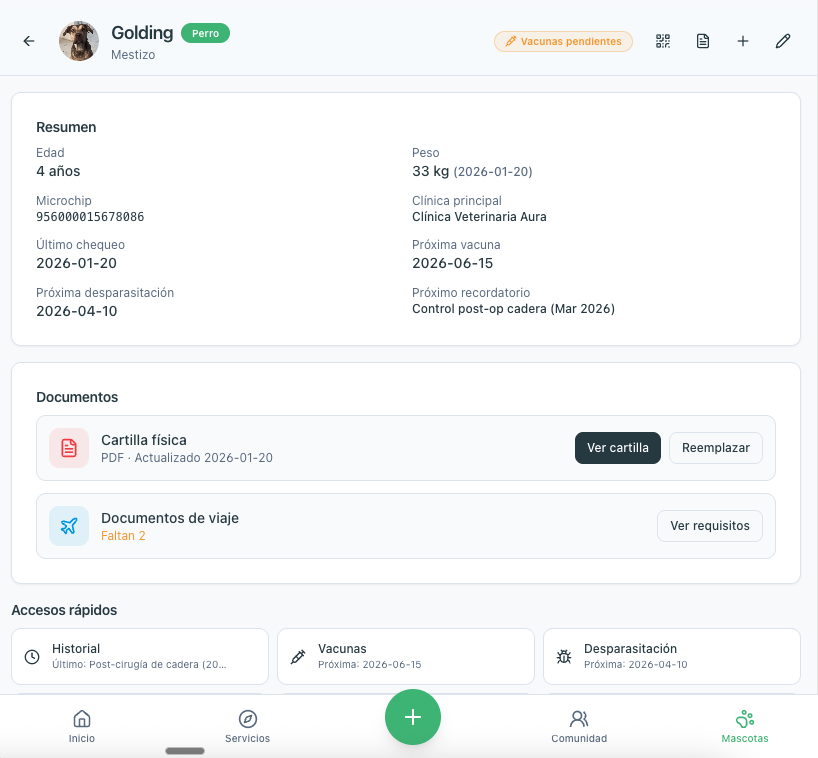Select the syringe icon on the Vacunas card
The width and height of the screenshot is (818, 758).
pyautogui.click(x=297, y=656)
